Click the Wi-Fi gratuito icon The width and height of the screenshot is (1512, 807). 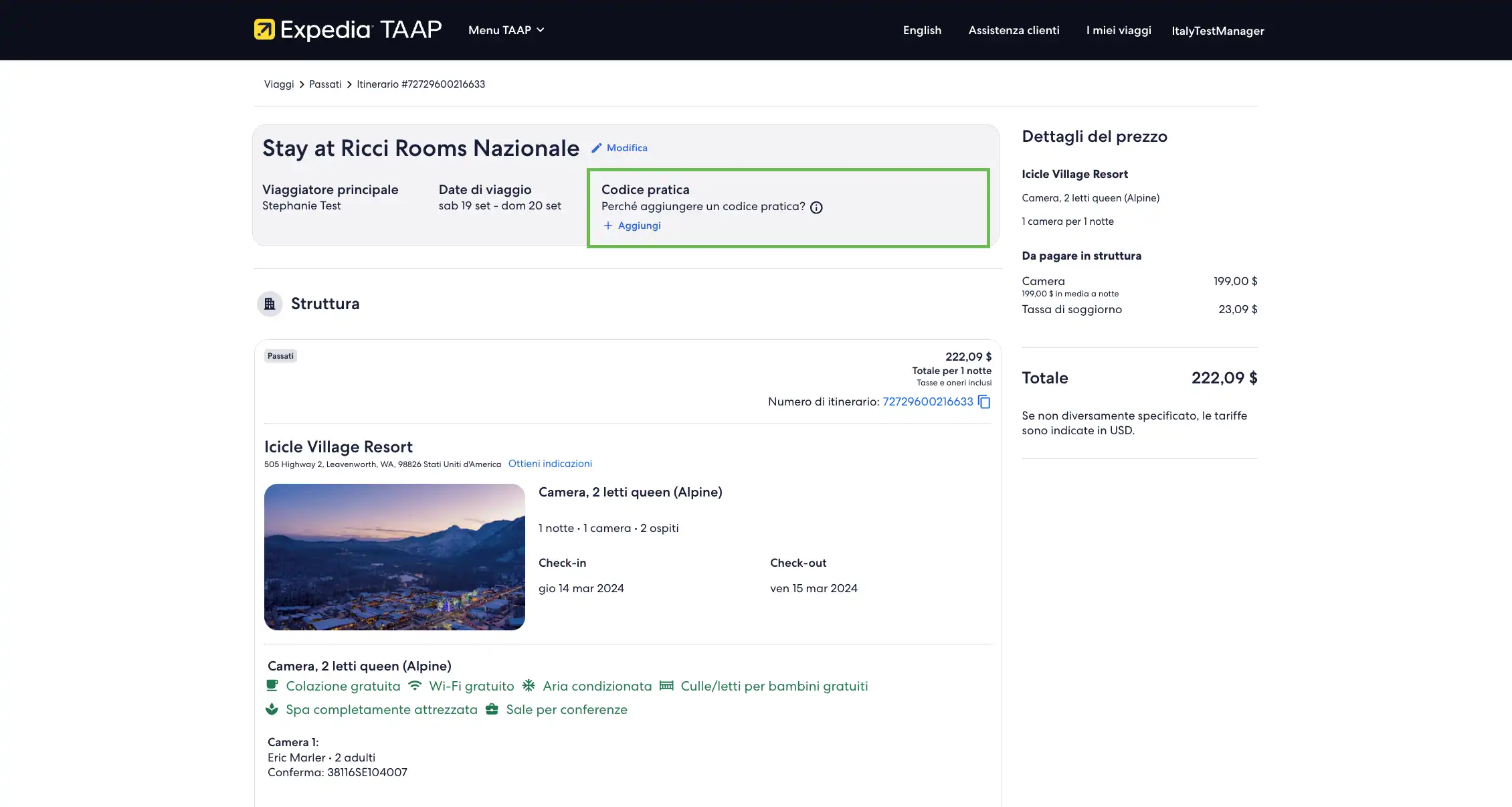(415, 685)
